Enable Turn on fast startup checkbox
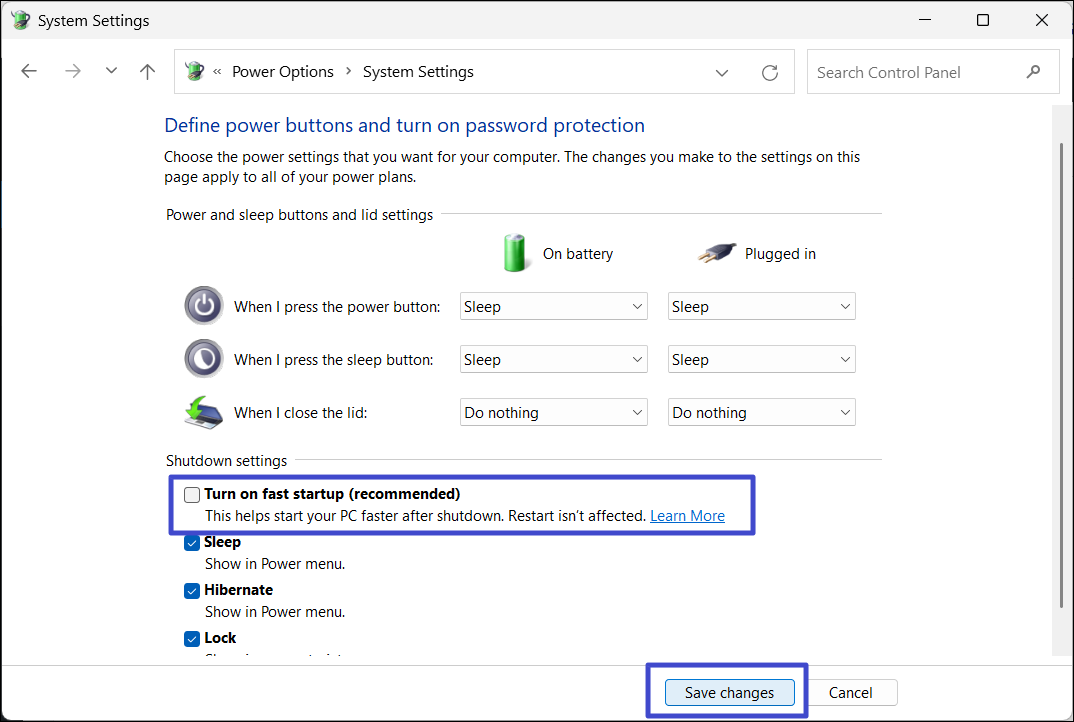This screenshot has height=722, width=1074. coord(193,494)
